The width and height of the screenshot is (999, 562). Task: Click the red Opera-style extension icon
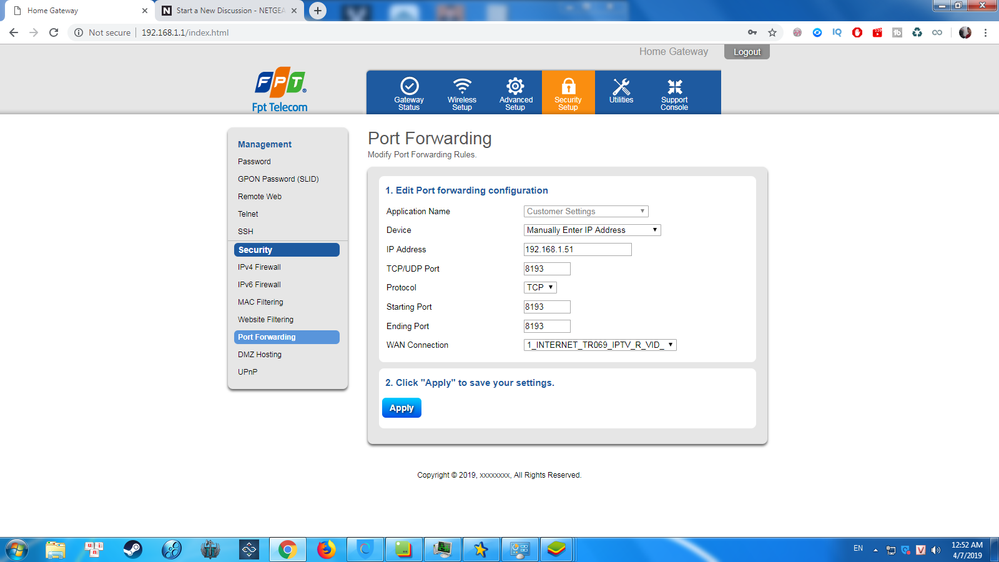[857, 32]
